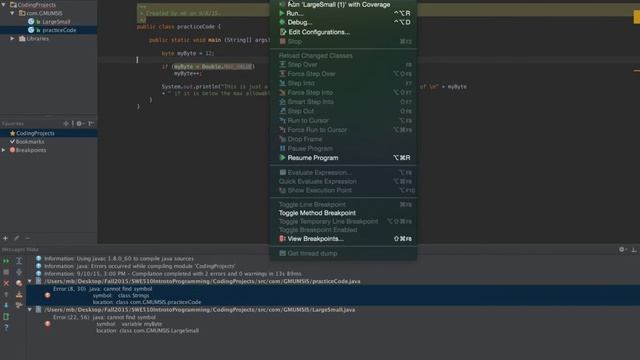Click the 'myByte++;' code line

click(188, 73)
